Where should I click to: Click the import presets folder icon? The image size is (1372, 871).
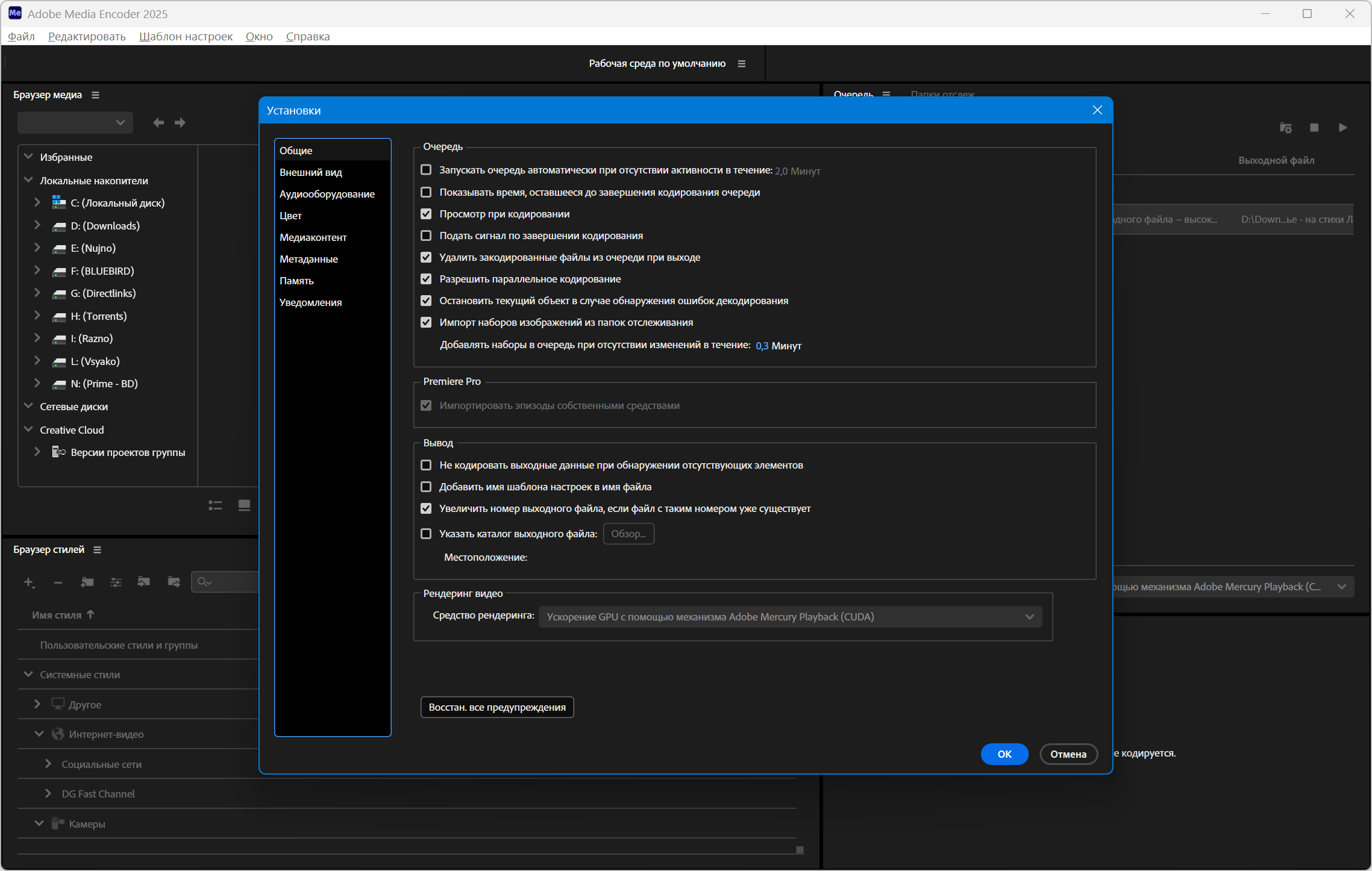pyautogui.click(x=144, y=582)
